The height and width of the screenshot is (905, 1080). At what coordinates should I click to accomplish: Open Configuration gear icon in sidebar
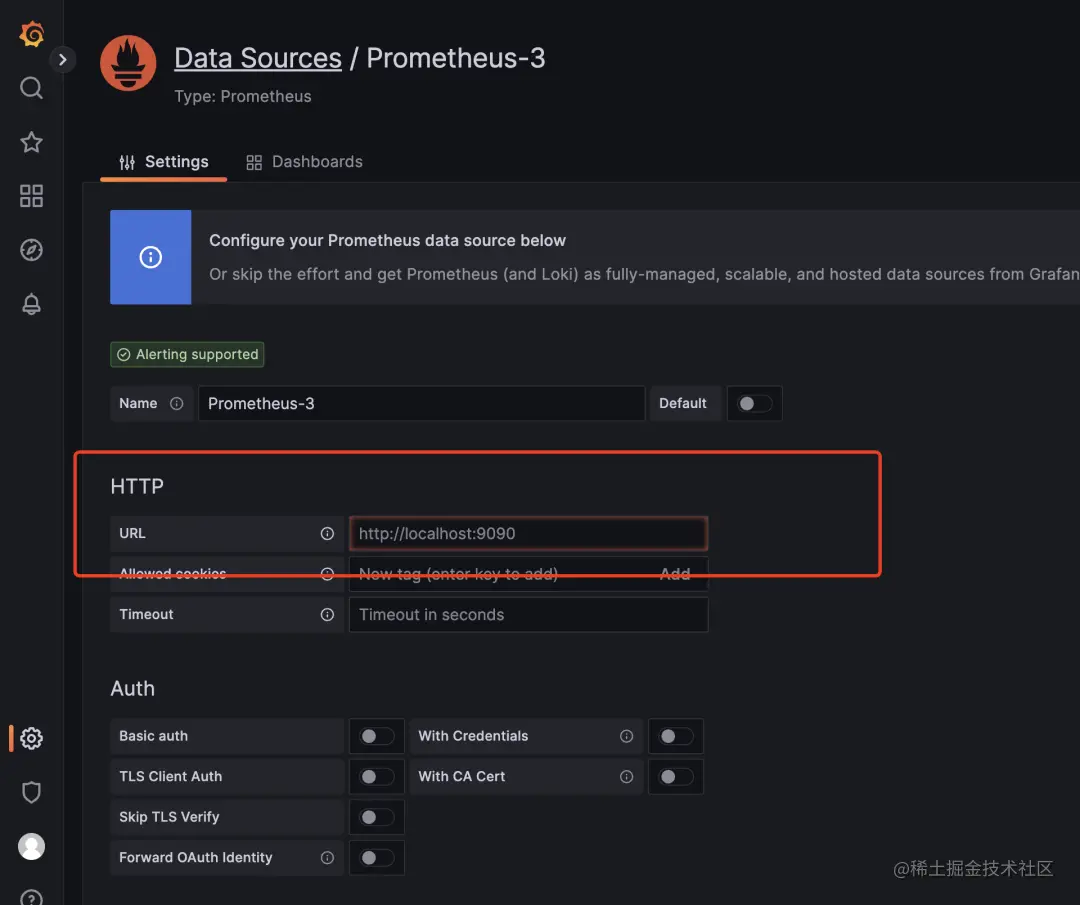(x=32, y=738)
